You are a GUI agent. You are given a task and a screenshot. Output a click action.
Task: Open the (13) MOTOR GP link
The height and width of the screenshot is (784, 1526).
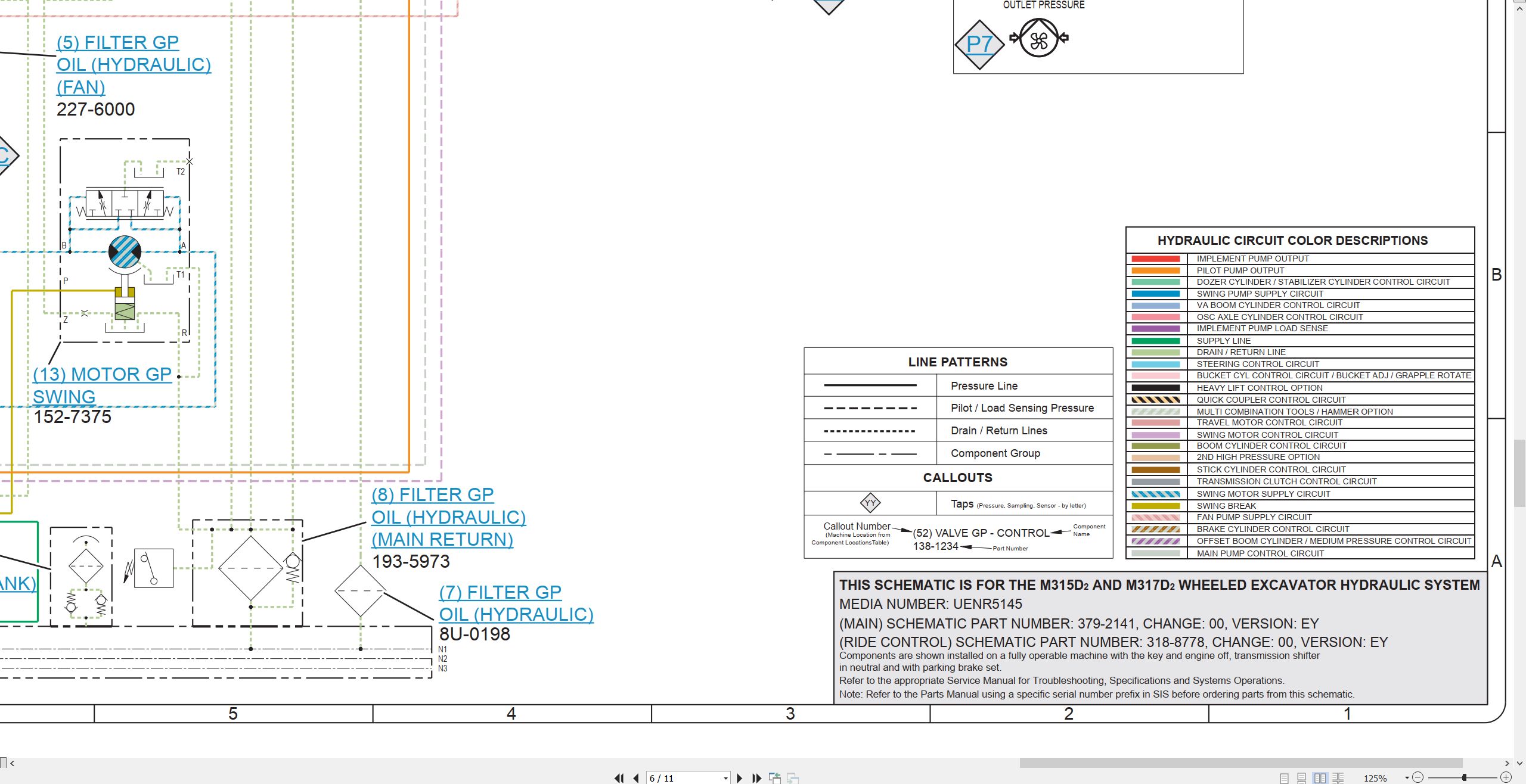point(102,374)
